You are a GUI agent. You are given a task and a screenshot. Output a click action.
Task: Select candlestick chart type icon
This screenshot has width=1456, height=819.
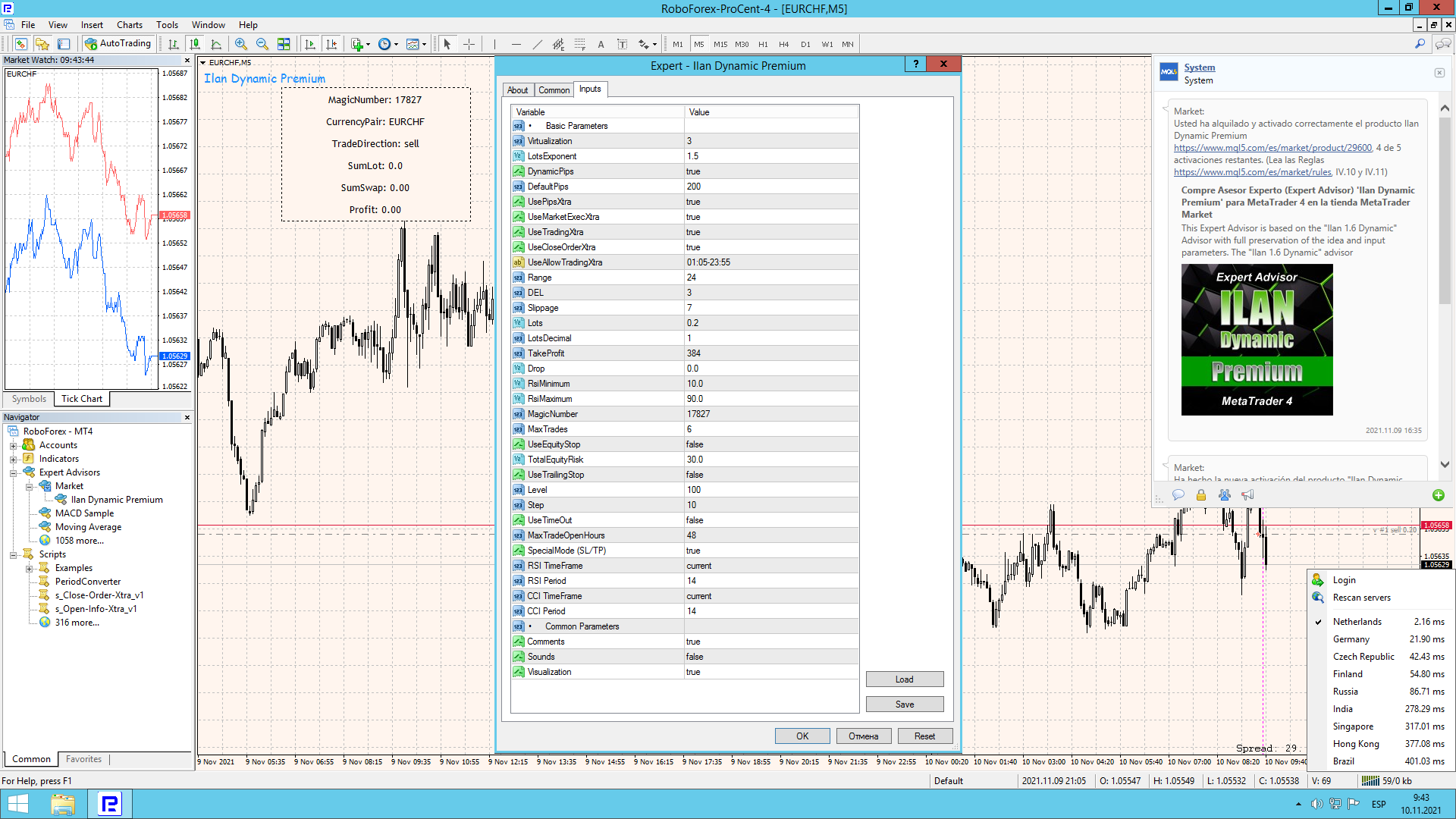pyautogui.click(x=195, y=44)
